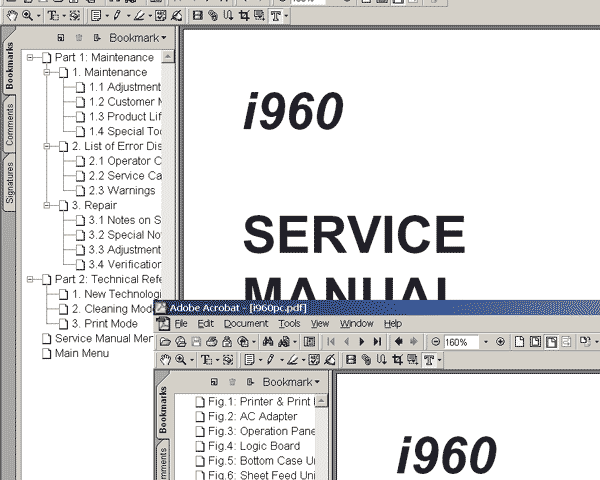Collapse Part 2: Technical Reference node
This screenshot has width=600, height=480.
[x=30, y=279]
